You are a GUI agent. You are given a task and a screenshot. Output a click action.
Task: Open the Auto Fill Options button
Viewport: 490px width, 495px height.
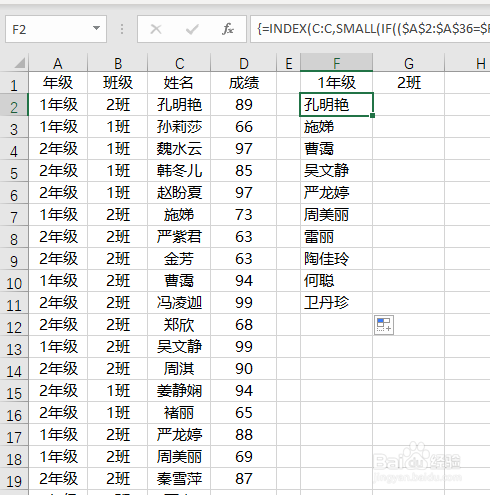click(384, 325)
